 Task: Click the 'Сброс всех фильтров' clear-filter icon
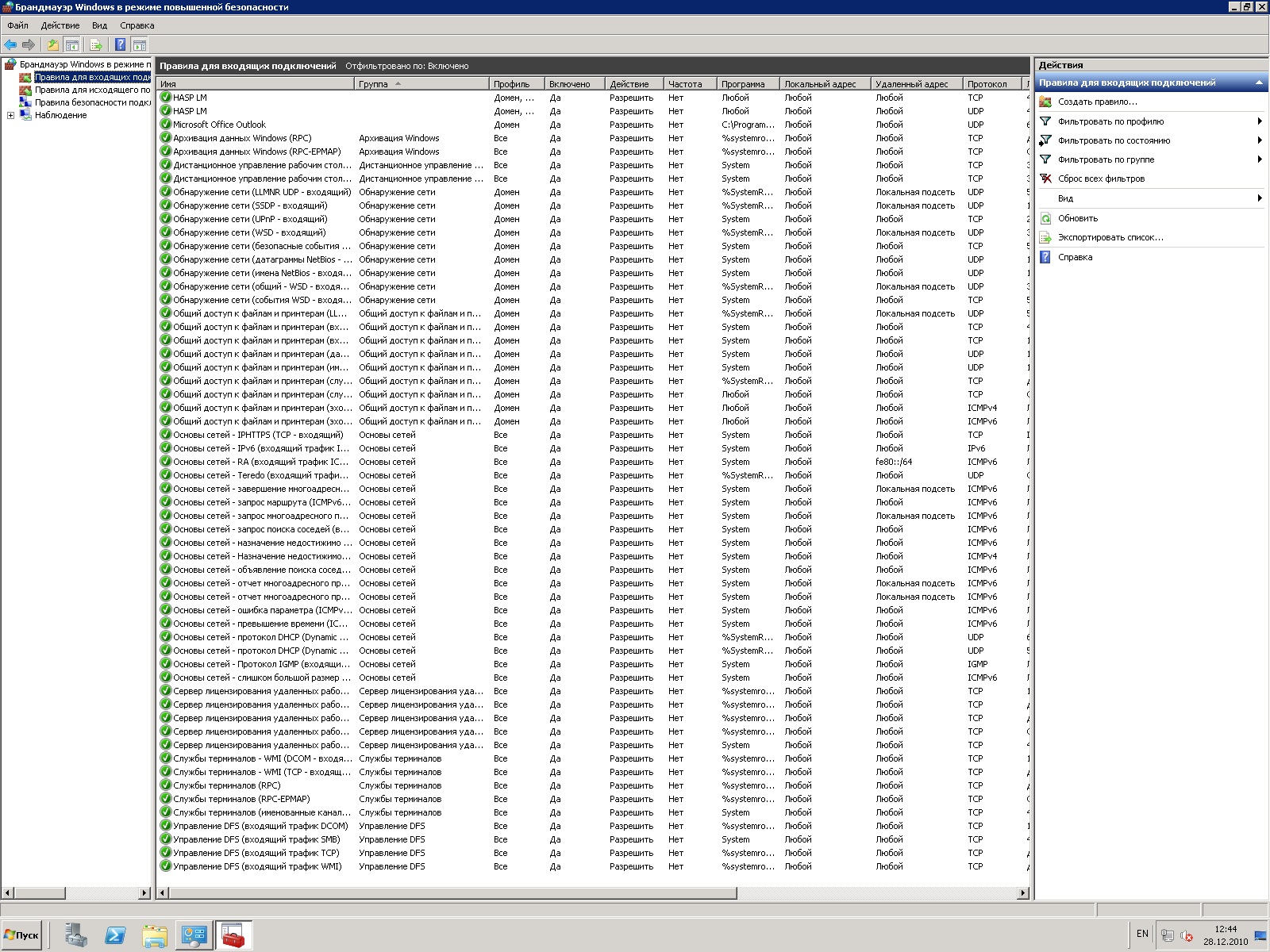1046,178
